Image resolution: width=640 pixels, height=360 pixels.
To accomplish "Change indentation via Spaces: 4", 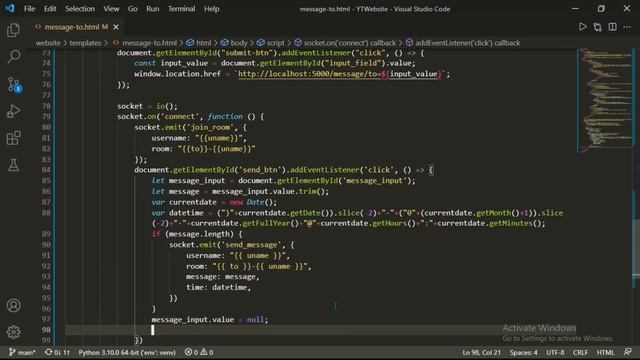I will click(x=523, y=352).
